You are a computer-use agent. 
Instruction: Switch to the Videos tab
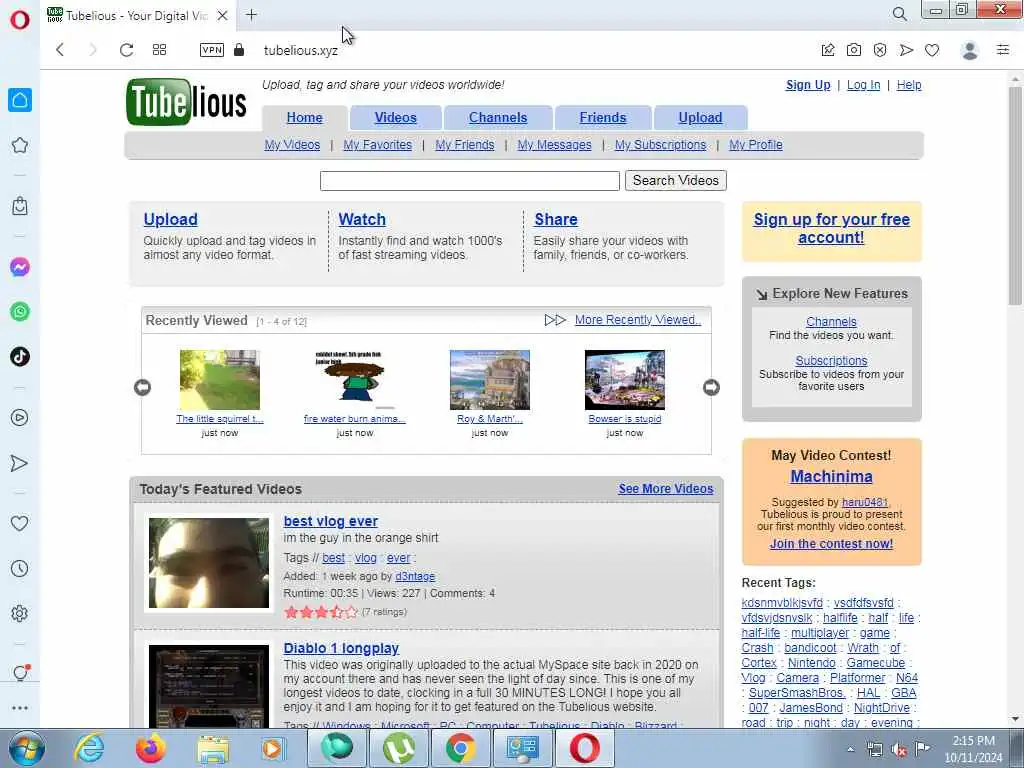coord(395,118)
